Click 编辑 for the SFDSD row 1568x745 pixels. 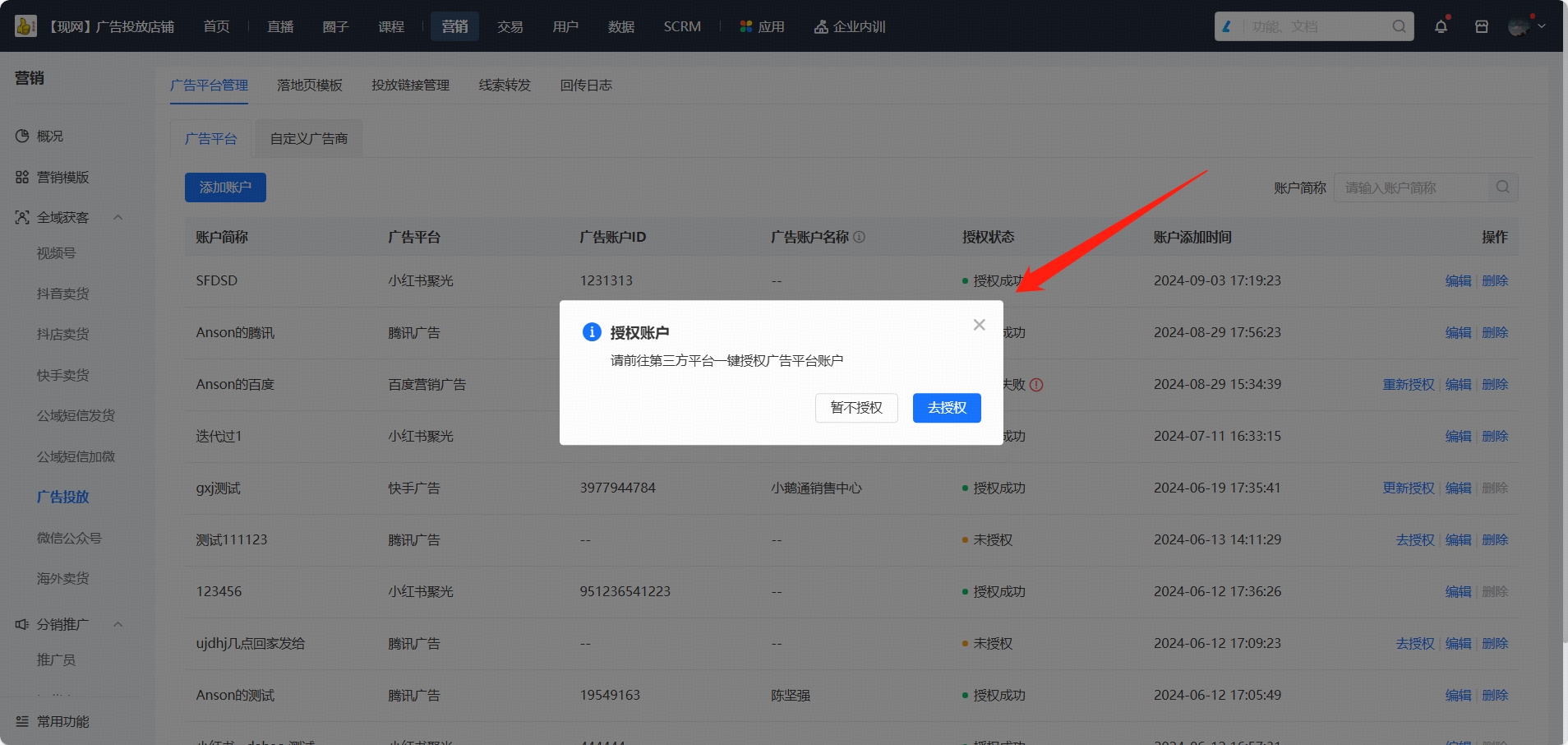pyautogui.click(x=1459, y=280)
